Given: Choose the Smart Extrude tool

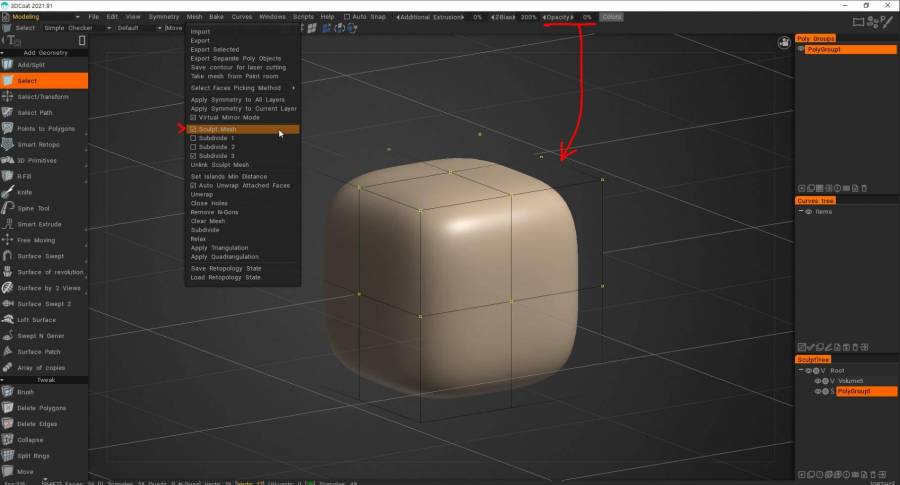Looking at the screenshot, I should pos(40,224).
